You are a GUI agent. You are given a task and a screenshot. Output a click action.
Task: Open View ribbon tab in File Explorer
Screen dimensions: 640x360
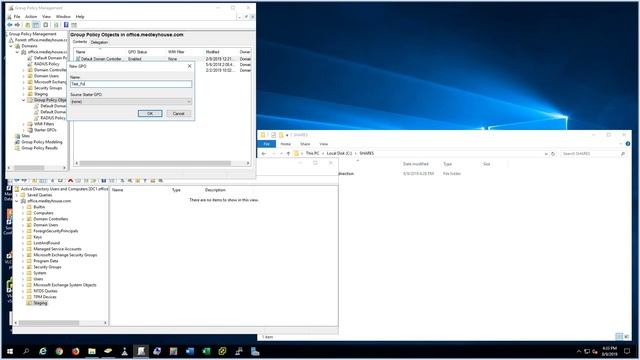click(324, 144)
